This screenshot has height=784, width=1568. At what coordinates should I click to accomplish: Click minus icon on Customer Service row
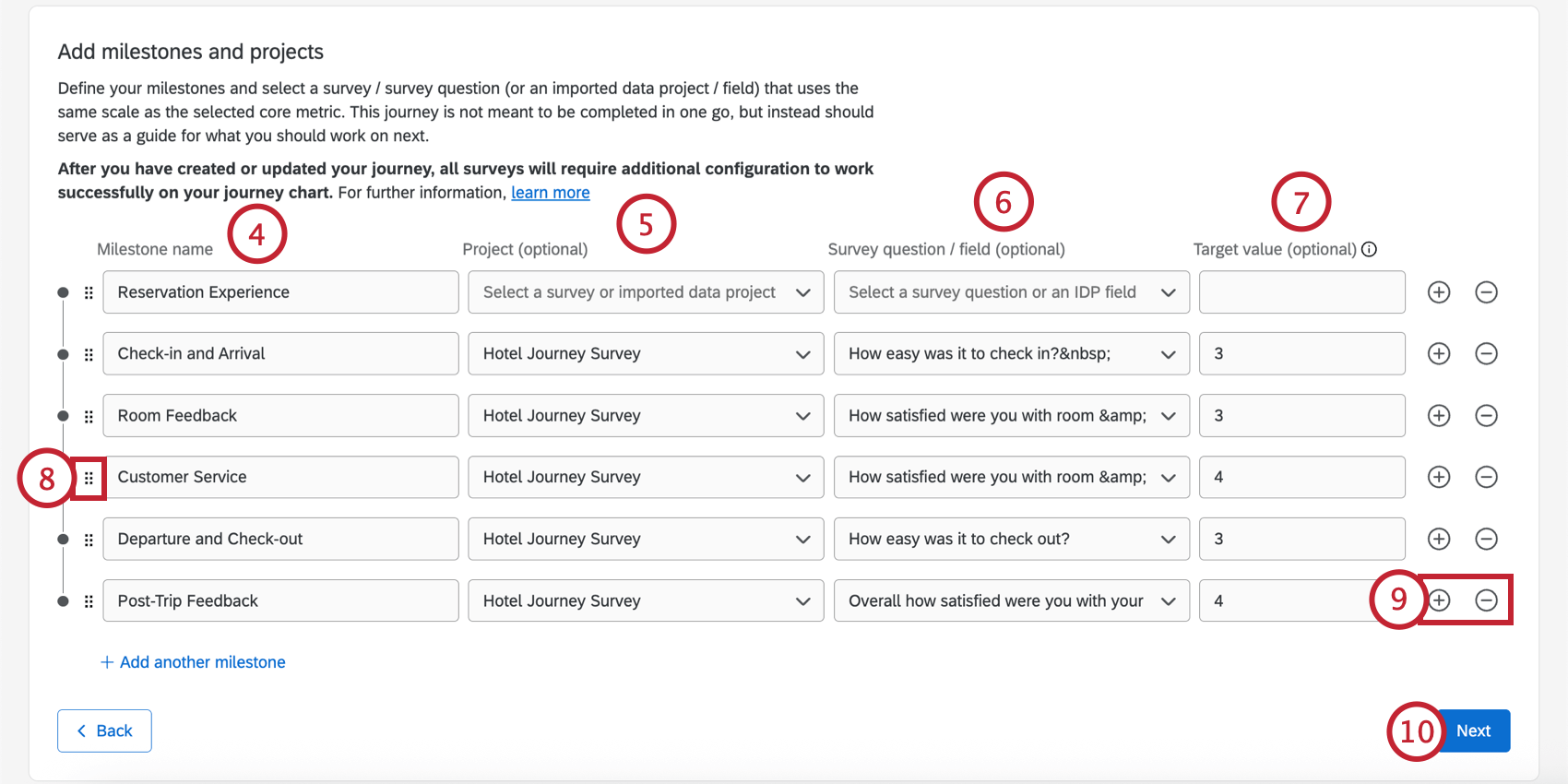(x=1486, y=477)
